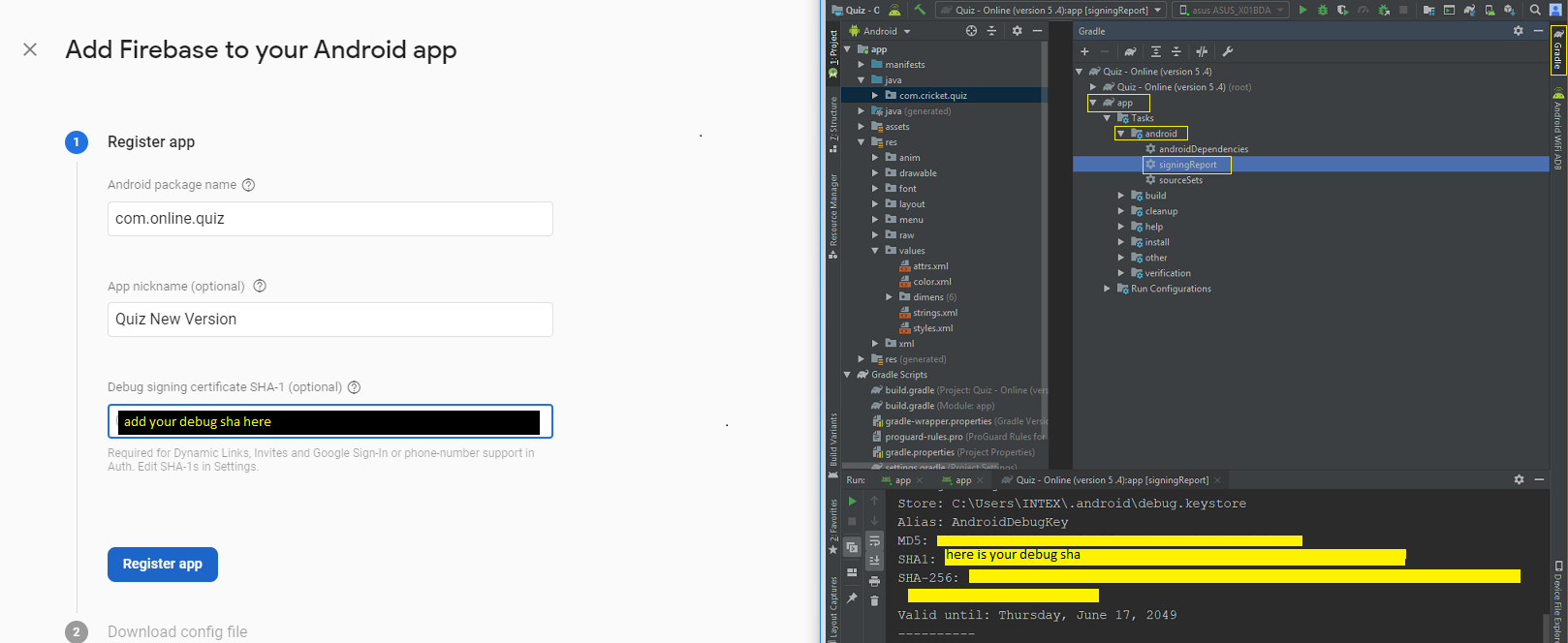
Task: Expand the build task folder
Action: pos(1121,196)
